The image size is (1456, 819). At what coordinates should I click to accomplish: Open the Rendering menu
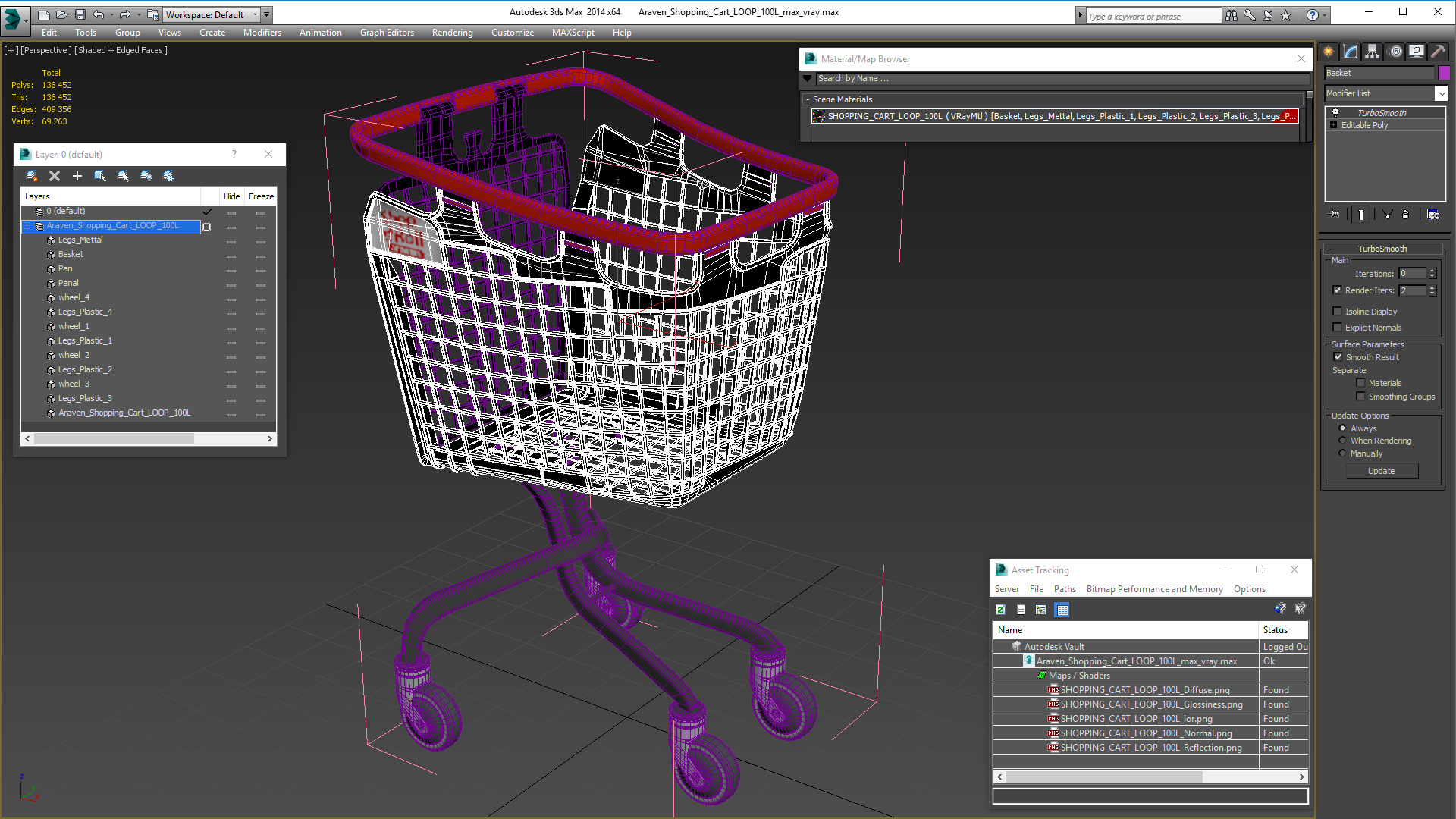[452, 33]
